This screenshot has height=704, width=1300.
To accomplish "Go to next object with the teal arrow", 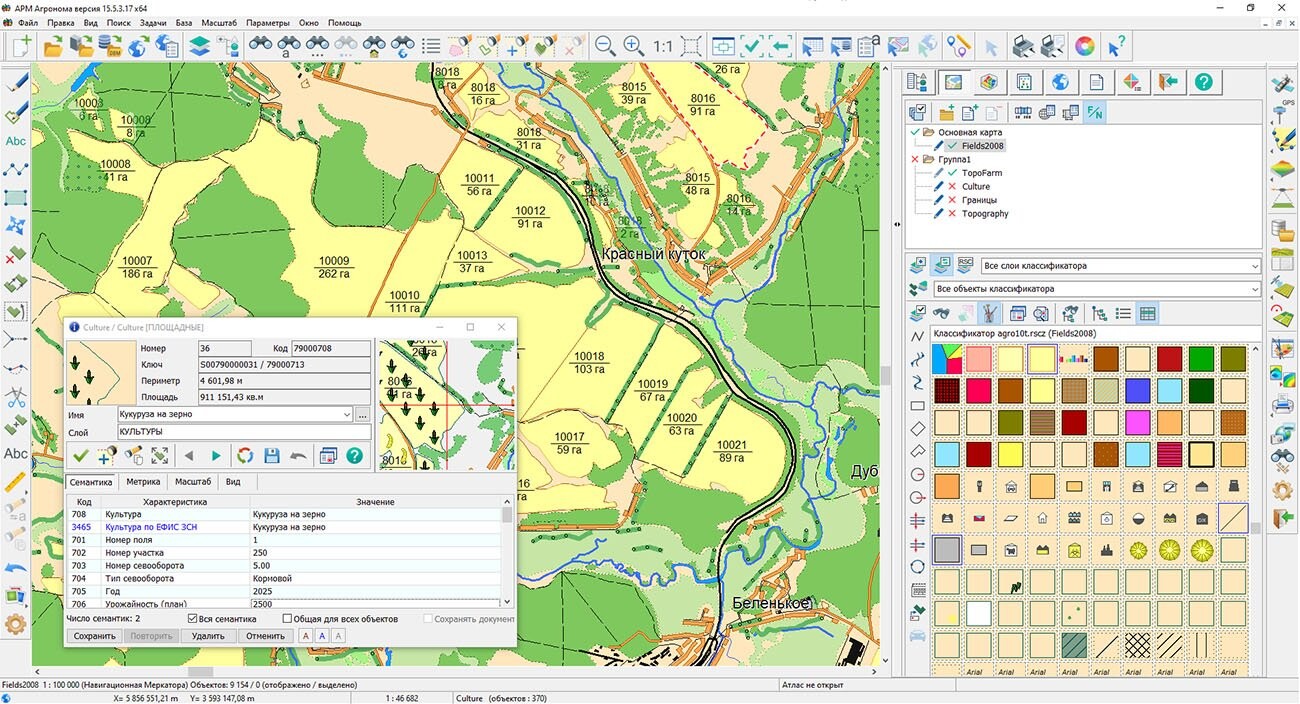I will click(216, 456).
